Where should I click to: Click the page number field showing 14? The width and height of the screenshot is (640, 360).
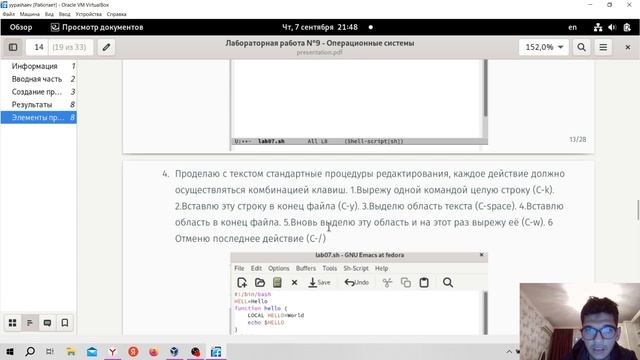(39, 47)
